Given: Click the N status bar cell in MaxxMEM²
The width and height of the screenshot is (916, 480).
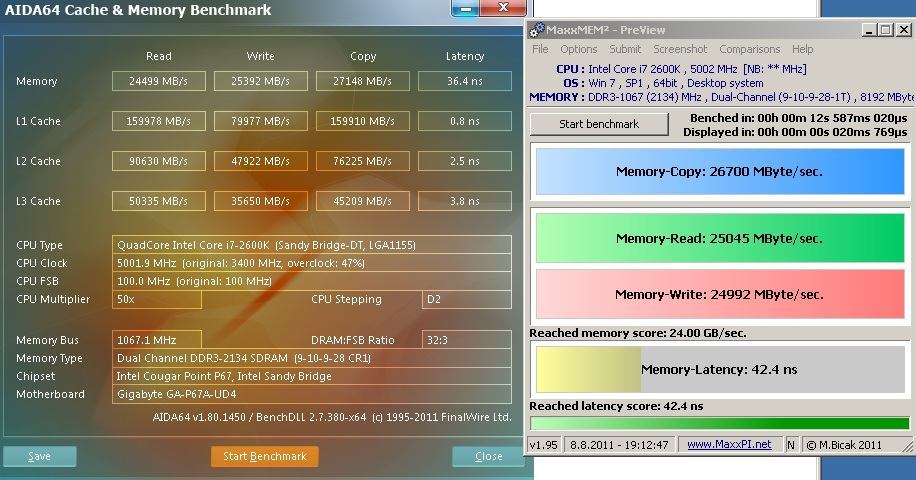Looking at the screenshot, I should (x=790, y=444).
